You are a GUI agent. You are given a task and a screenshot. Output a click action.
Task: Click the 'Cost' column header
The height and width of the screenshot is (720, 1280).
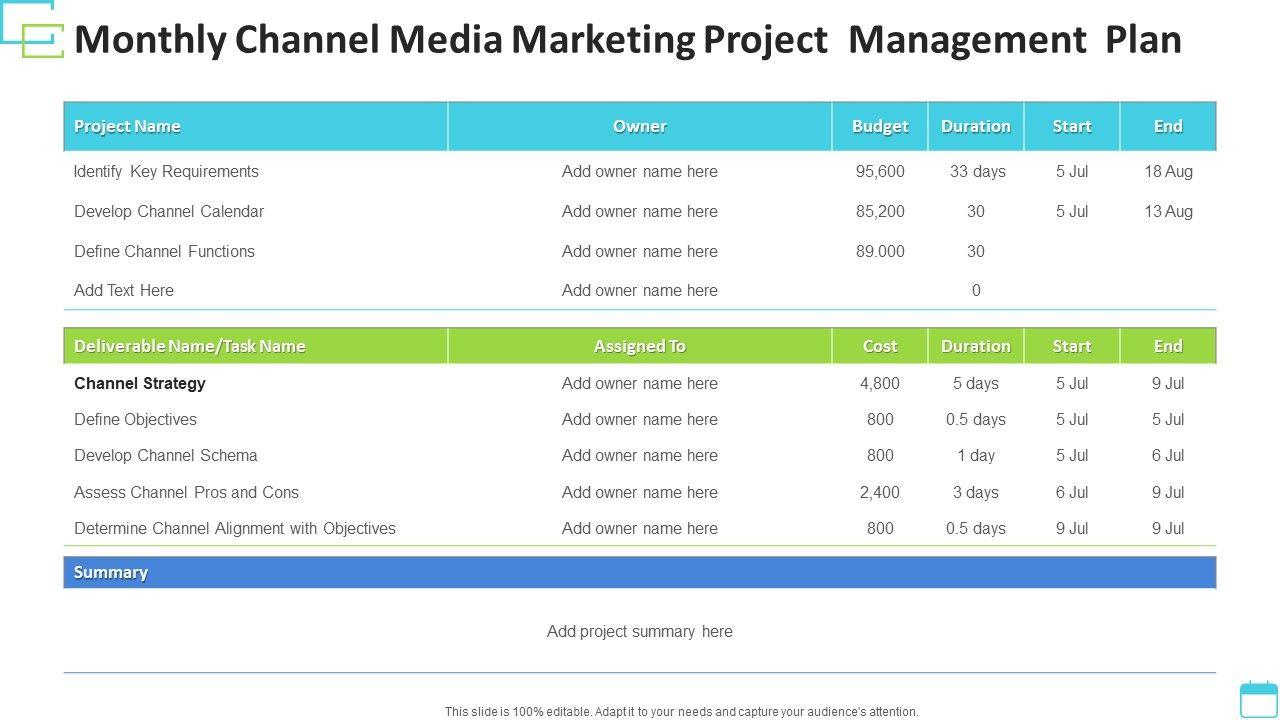[x=880, y=346]
